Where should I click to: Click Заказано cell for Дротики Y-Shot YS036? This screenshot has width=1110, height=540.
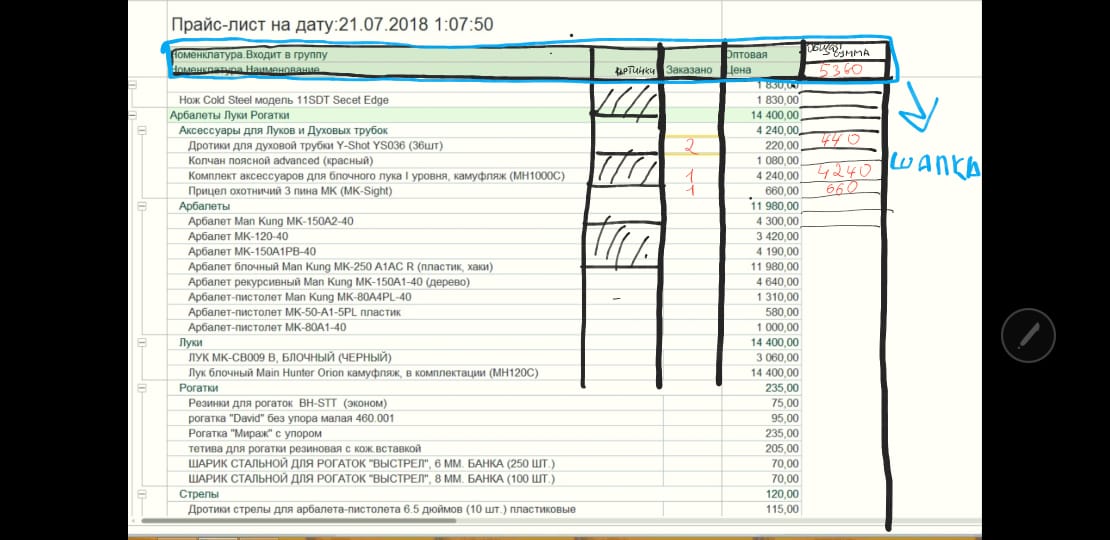click(x=691, y=146)
